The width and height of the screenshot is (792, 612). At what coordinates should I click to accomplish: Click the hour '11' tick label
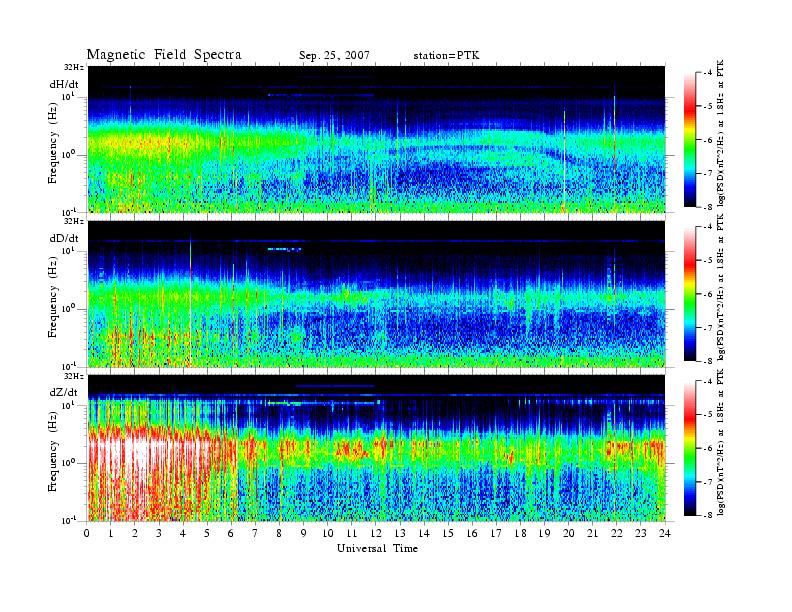[x=352, y=534]
